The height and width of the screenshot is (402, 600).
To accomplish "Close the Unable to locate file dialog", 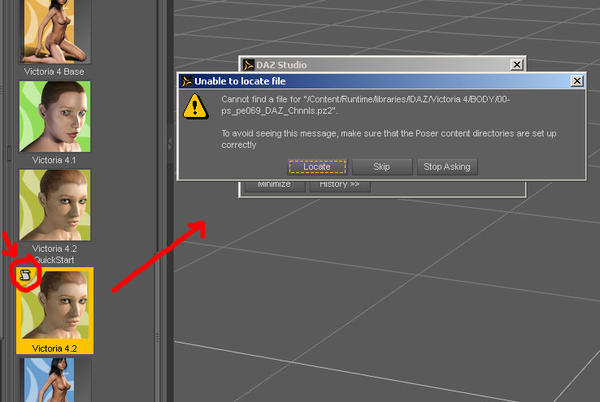I will (577, 81).
